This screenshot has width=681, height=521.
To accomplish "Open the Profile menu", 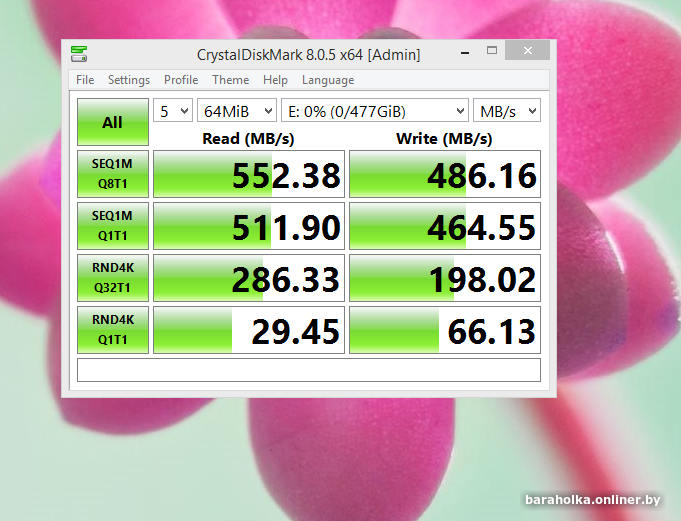I will [x=181, y=80].
